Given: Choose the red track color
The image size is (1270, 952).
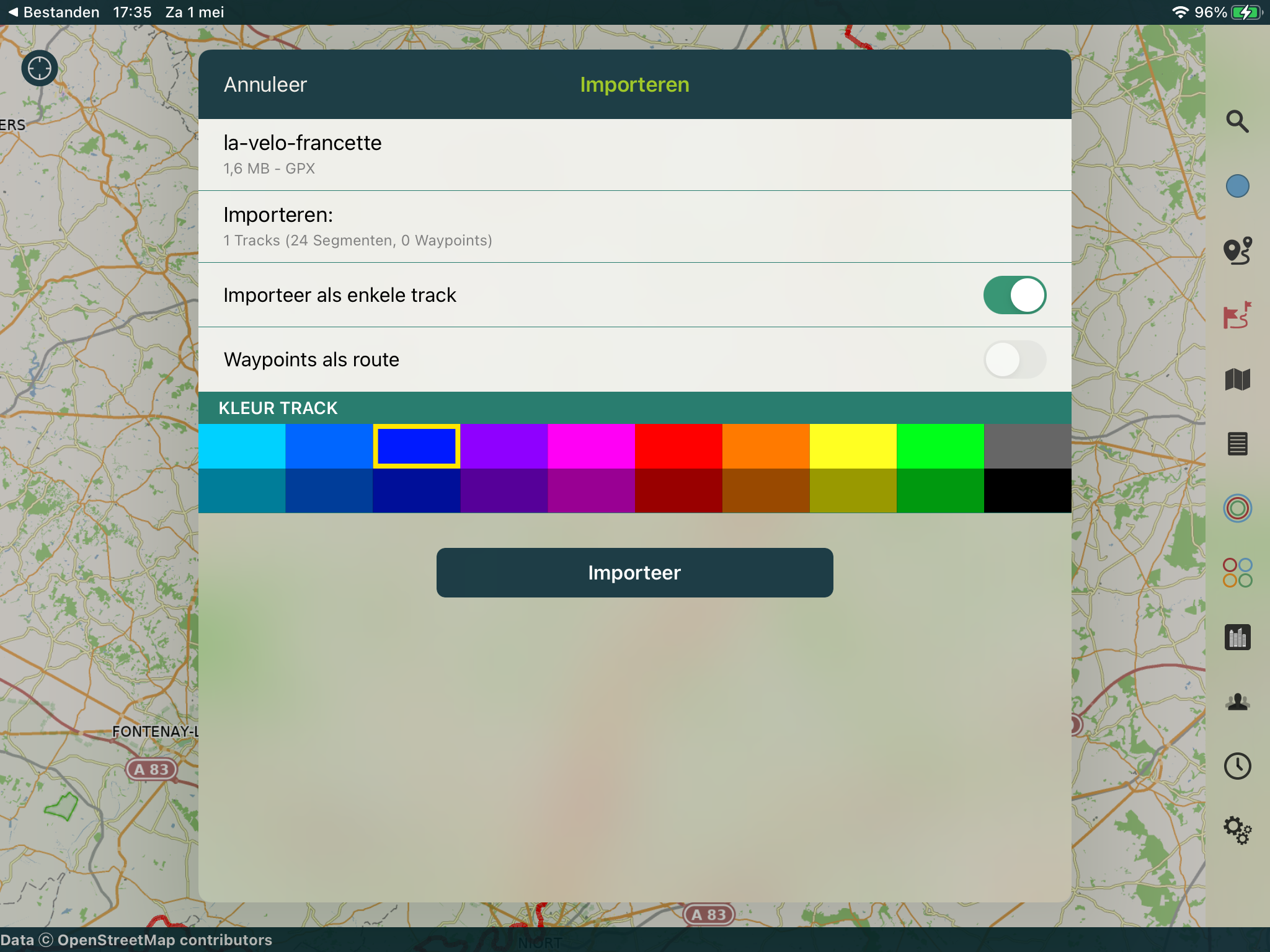Looking at the screenshot, I should [678, 446].
